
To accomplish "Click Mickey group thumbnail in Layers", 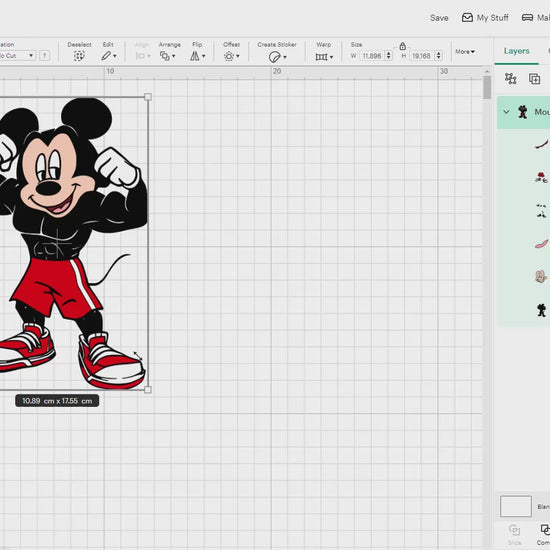I will pyautogui.click(x=523, y=112).
